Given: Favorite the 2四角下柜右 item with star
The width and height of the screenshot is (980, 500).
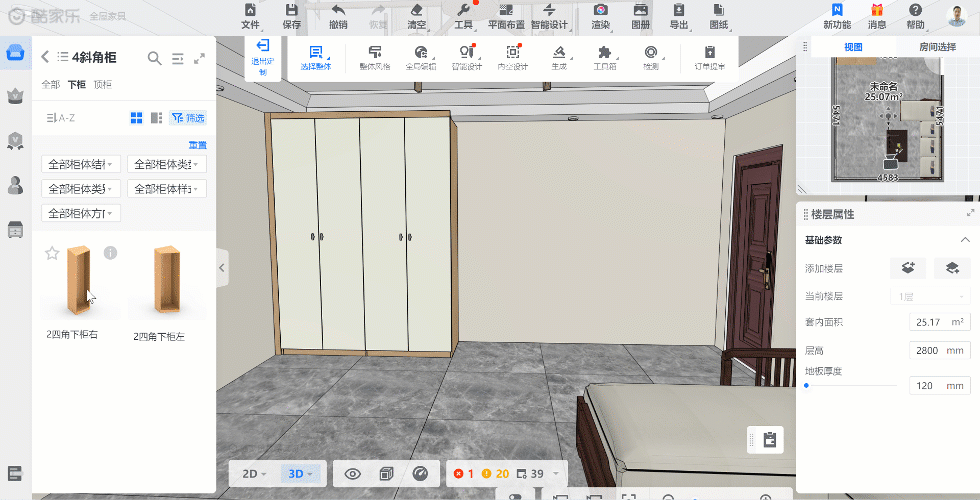Looking at the screenshot, I should [x=52, y=253].
